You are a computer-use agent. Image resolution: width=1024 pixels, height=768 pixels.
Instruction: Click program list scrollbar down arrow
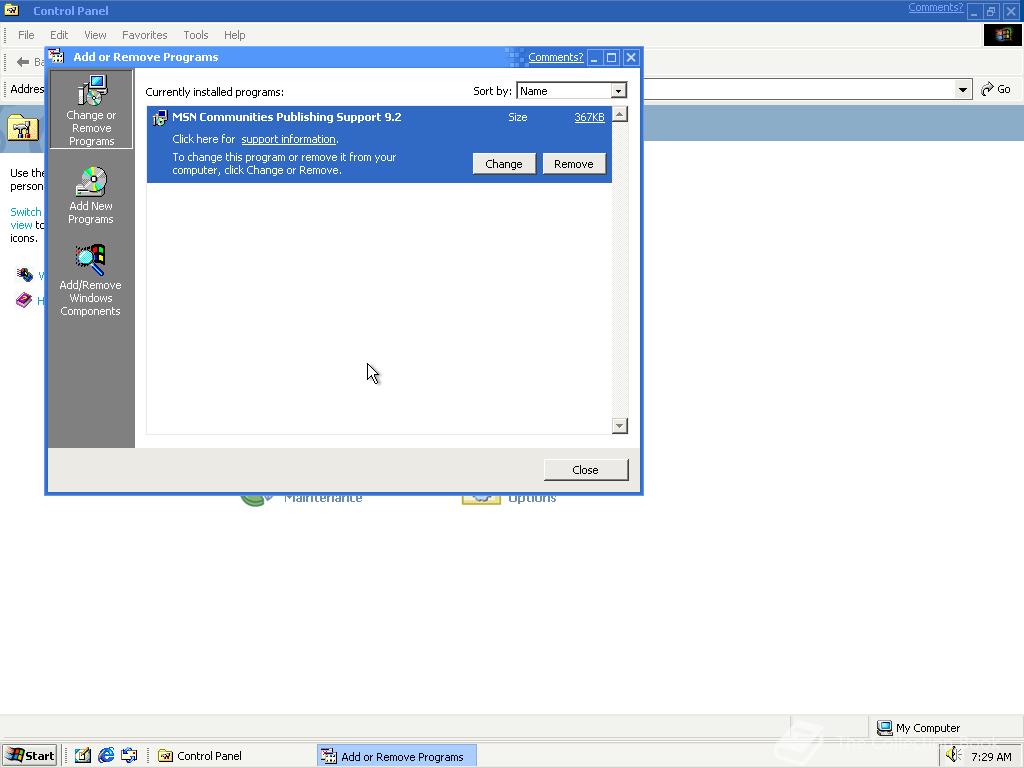[620, 426]
